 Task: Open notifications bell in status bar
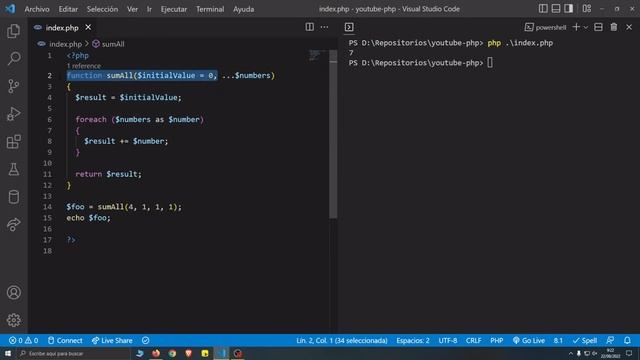tap(627, 340)
